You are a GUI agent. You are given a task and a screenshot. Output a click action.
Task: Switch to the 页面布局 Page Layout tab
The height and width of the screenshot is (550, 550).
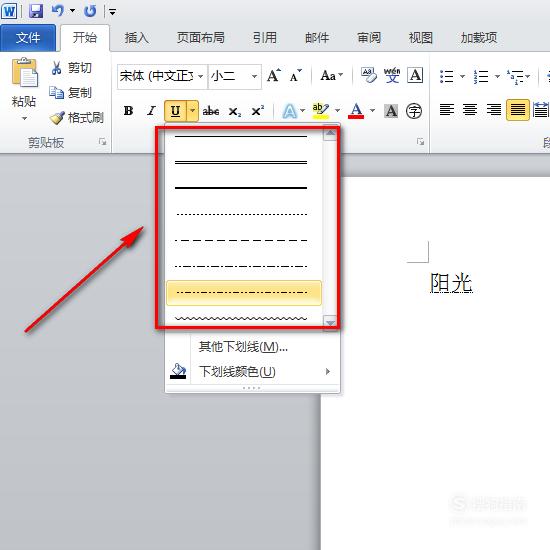click(x=201, y=38)
